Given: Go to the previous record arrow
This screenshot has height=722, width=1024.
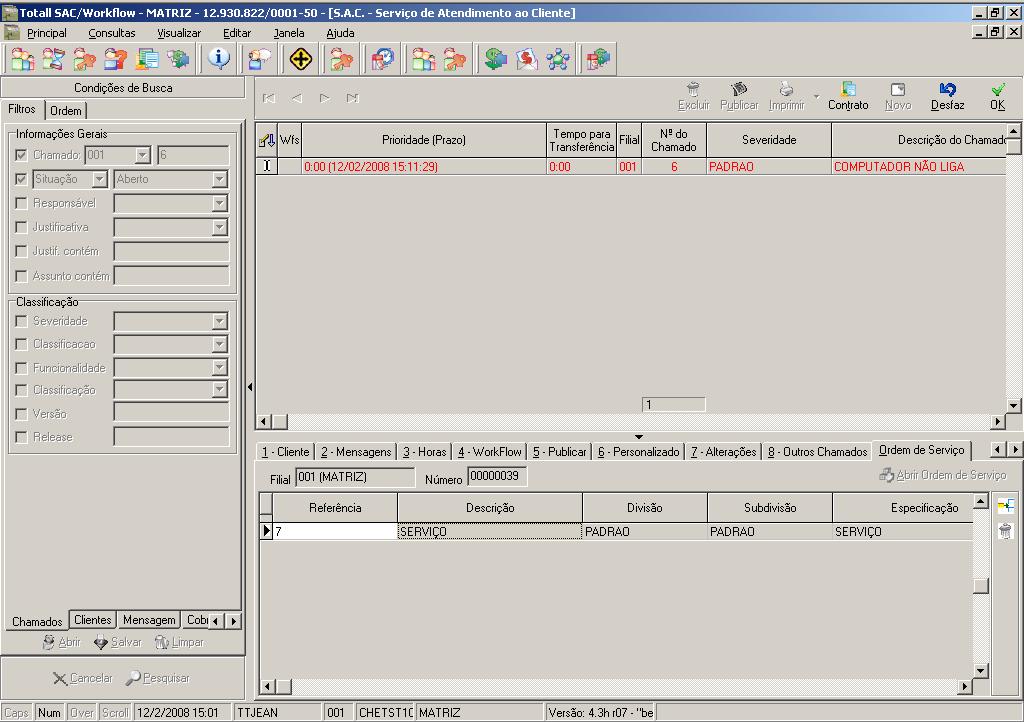Looking at the screenshot, I should coord(296,99).
